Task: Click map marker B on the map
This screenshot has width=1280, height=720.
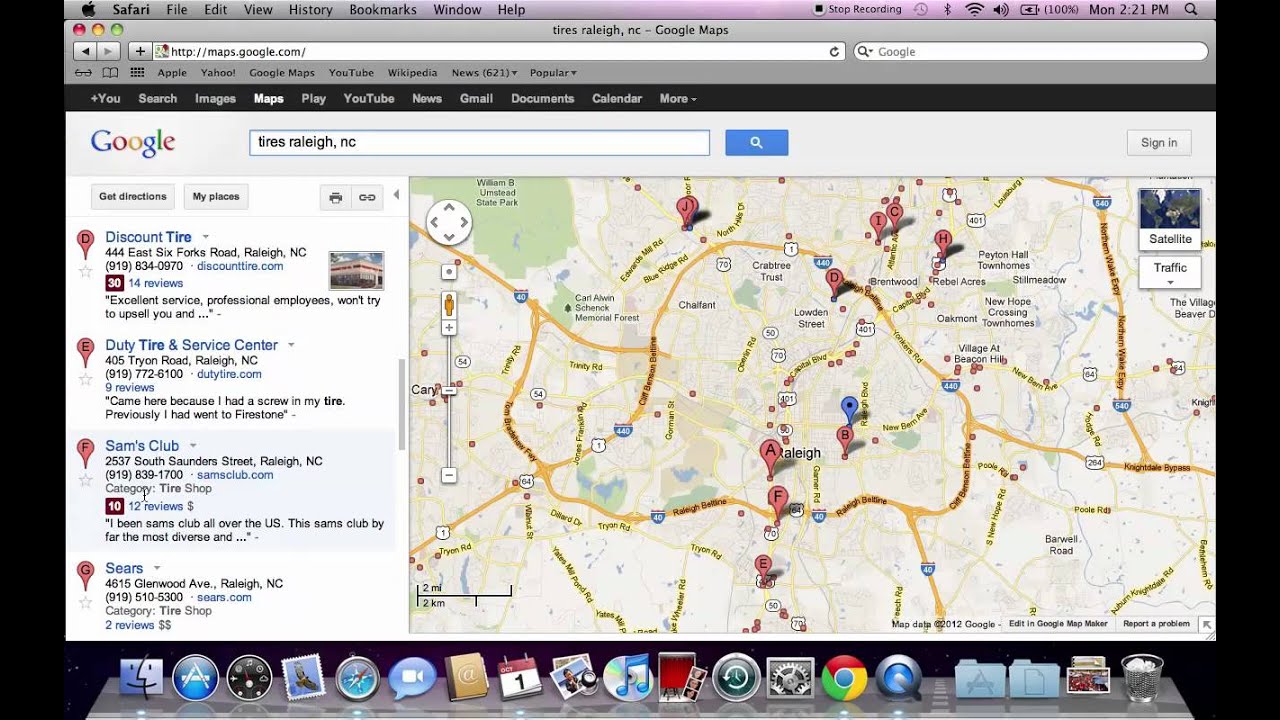Action: [x=845, y=441]
